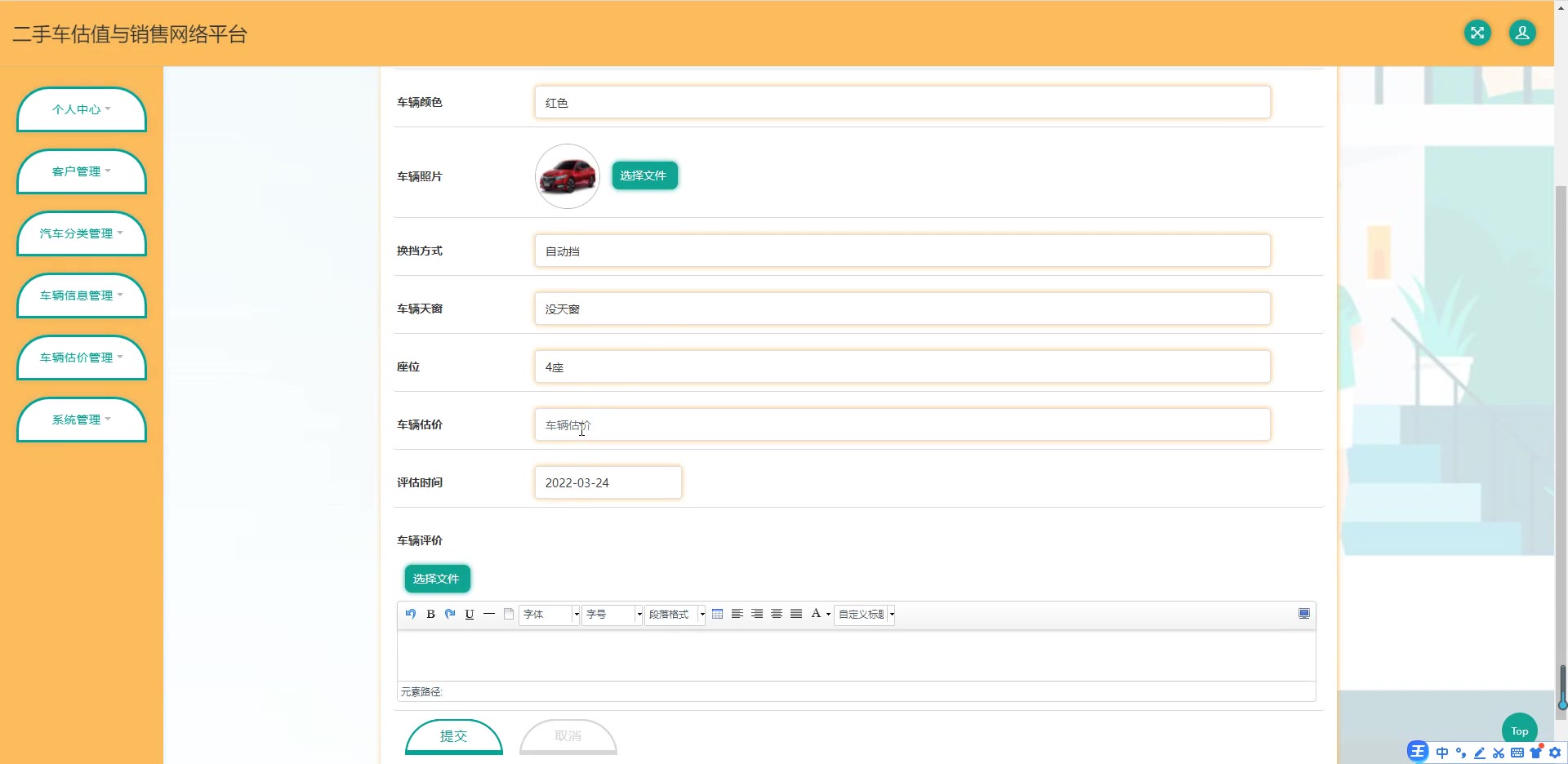Open the 车辆信息管理 sidebar menu
Viewport: 1568px width, 764px height.
[x=81, y=295]
